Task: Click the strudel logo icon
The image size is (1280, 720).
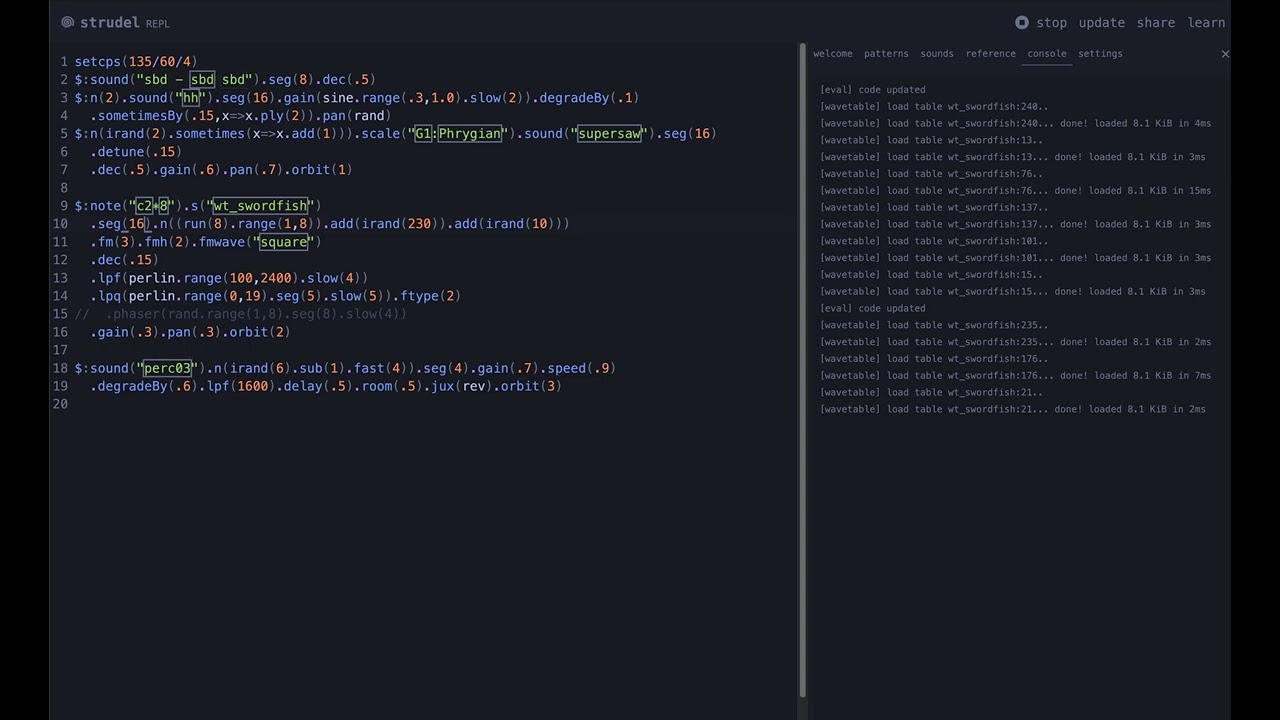Action: (67, 22)
